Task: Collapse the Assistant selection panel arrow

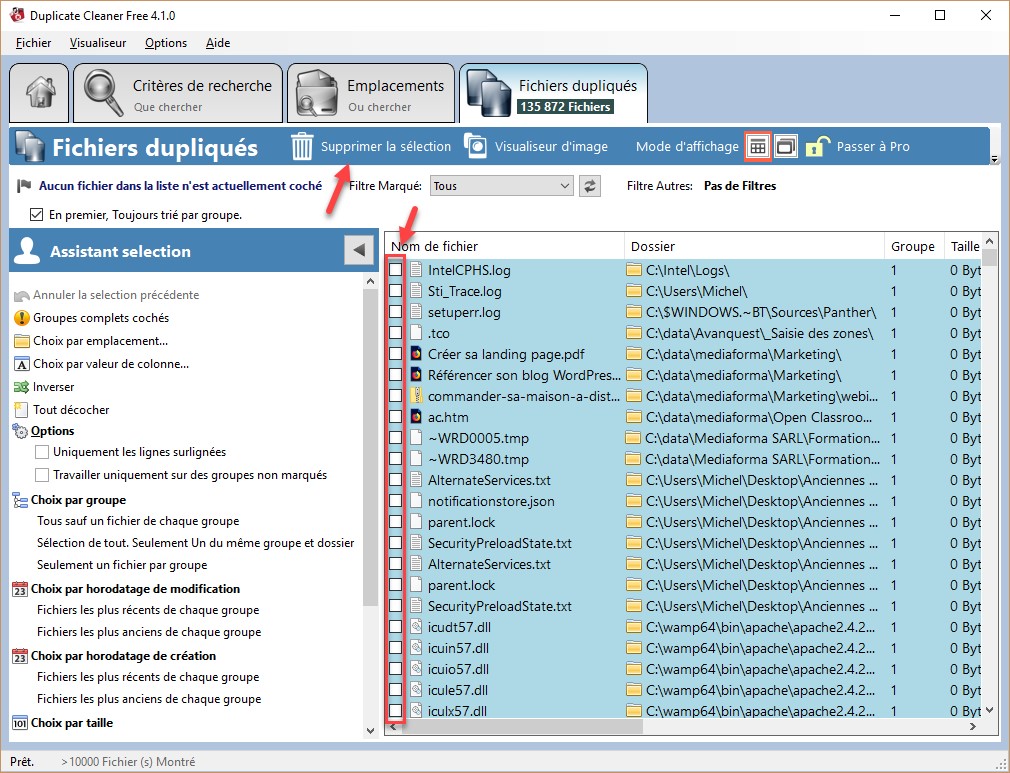Action: [358, 251]
